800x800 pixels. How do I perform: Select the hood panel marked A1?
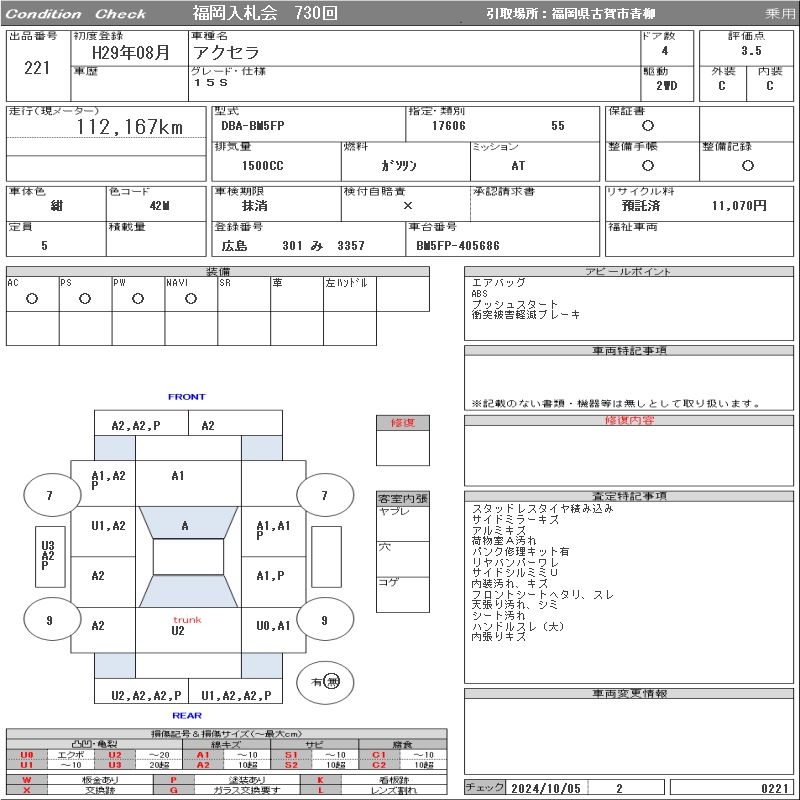click(x=178, y=477)
